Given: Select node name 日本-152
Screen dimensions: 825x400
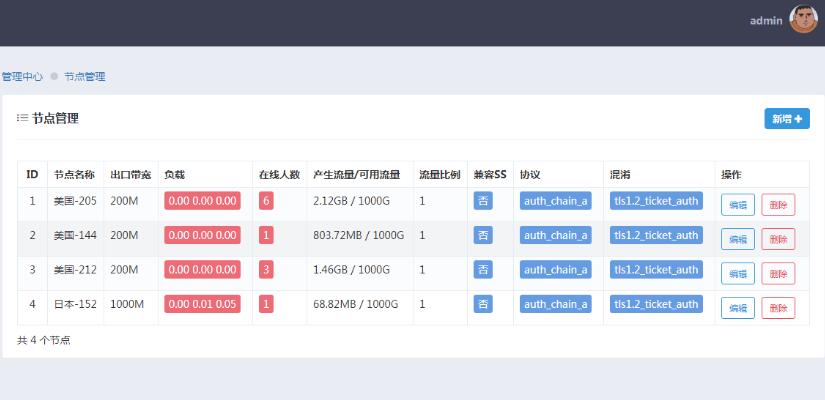Looking at the screenshot, I should click(x=75, y=304).
